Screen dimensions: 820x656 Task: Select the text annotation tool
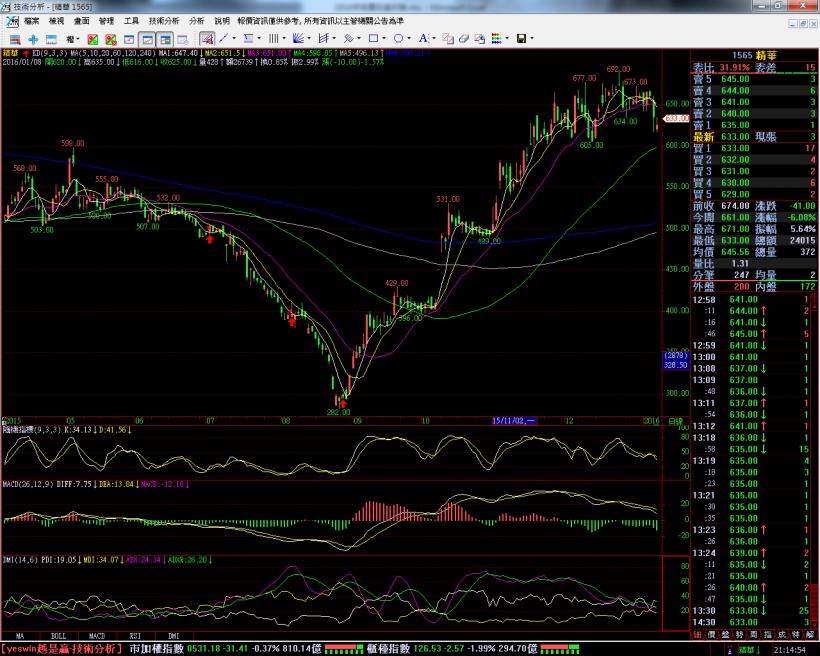point(421,39)
